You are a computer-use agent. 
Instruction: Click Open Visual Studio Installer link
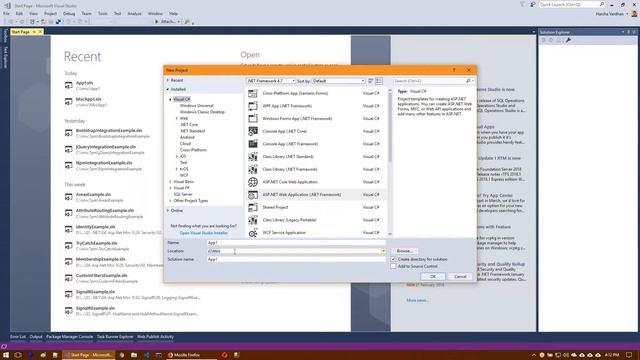tap(204, 233)
